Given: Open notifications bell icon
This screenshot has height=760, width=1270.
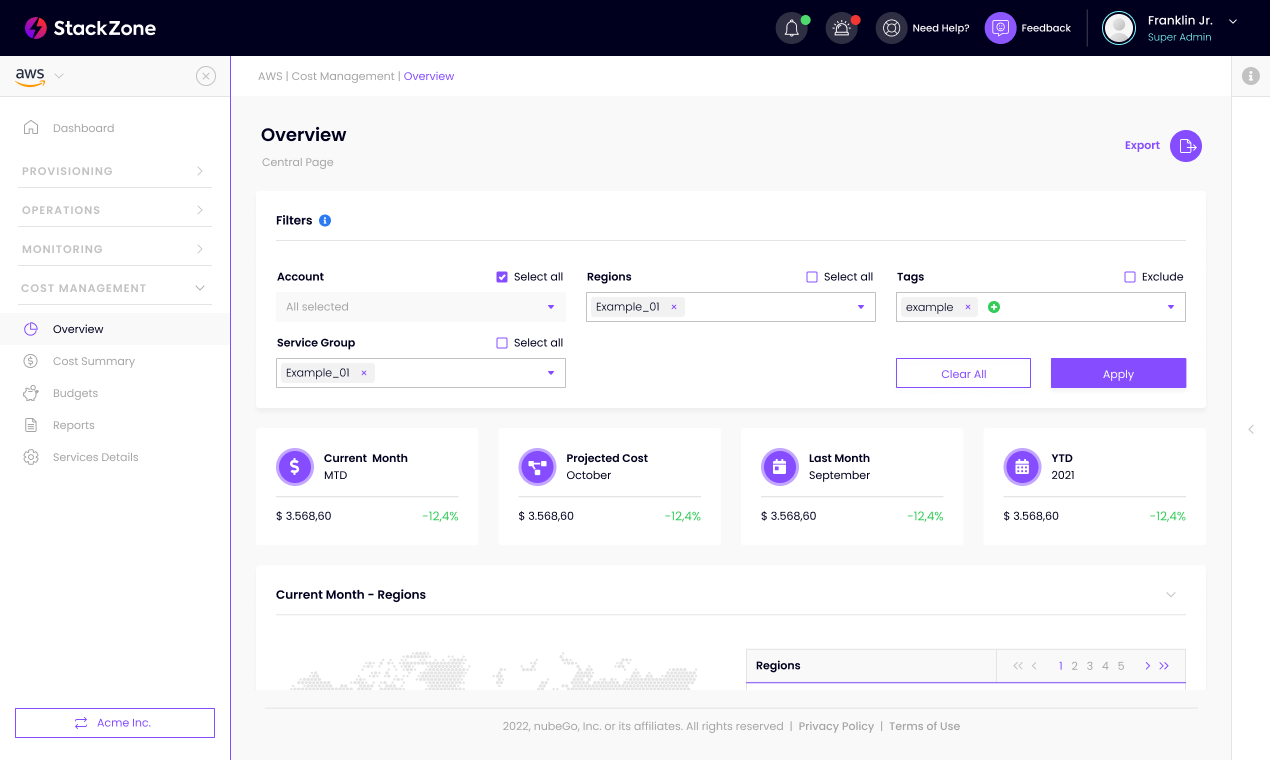Looking at the screenshot, I should click(x=792, y=28).
